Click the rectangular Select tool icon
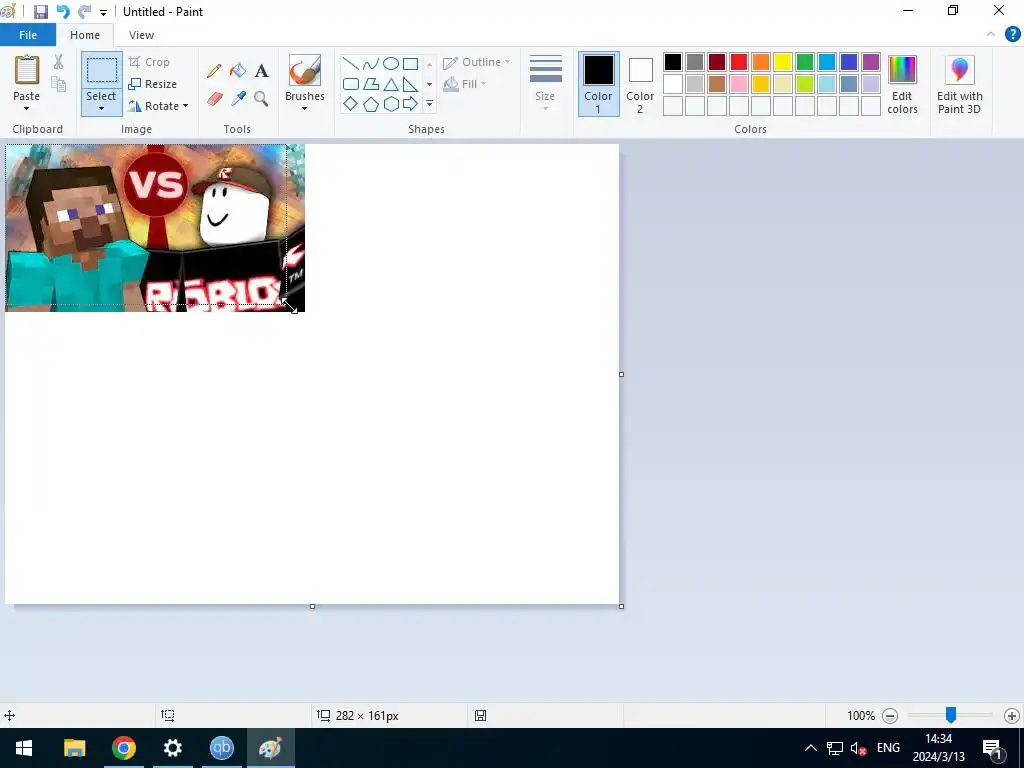This screenshot has height=768, width=1024. (102, 71)
